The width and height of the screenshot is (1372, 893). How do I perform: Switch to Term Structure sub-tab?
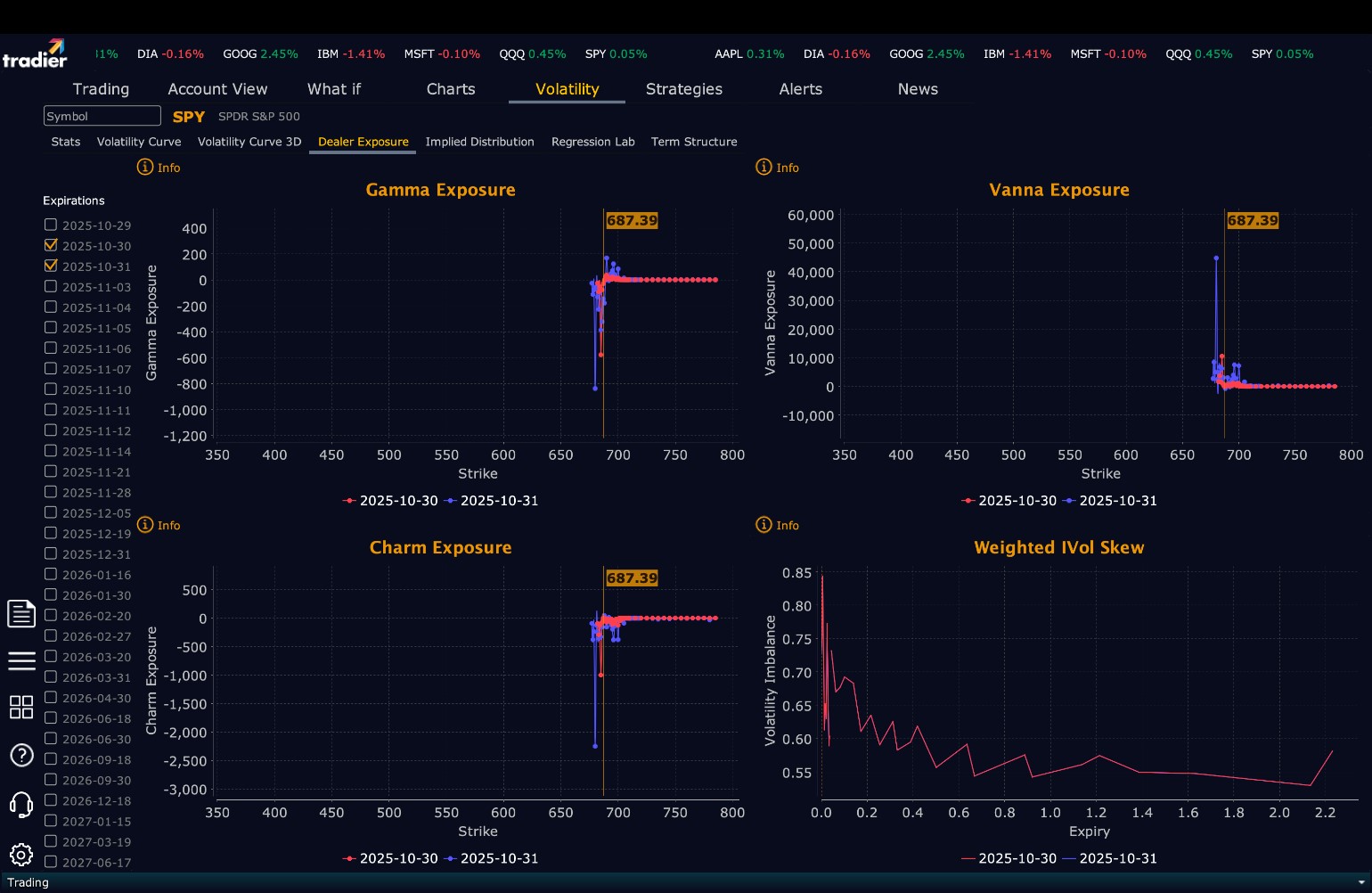[x=694, y=142]
